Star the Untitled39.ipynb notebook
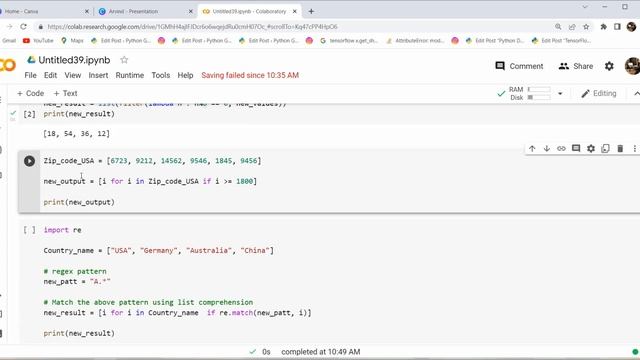 click(x=124, y=60)
